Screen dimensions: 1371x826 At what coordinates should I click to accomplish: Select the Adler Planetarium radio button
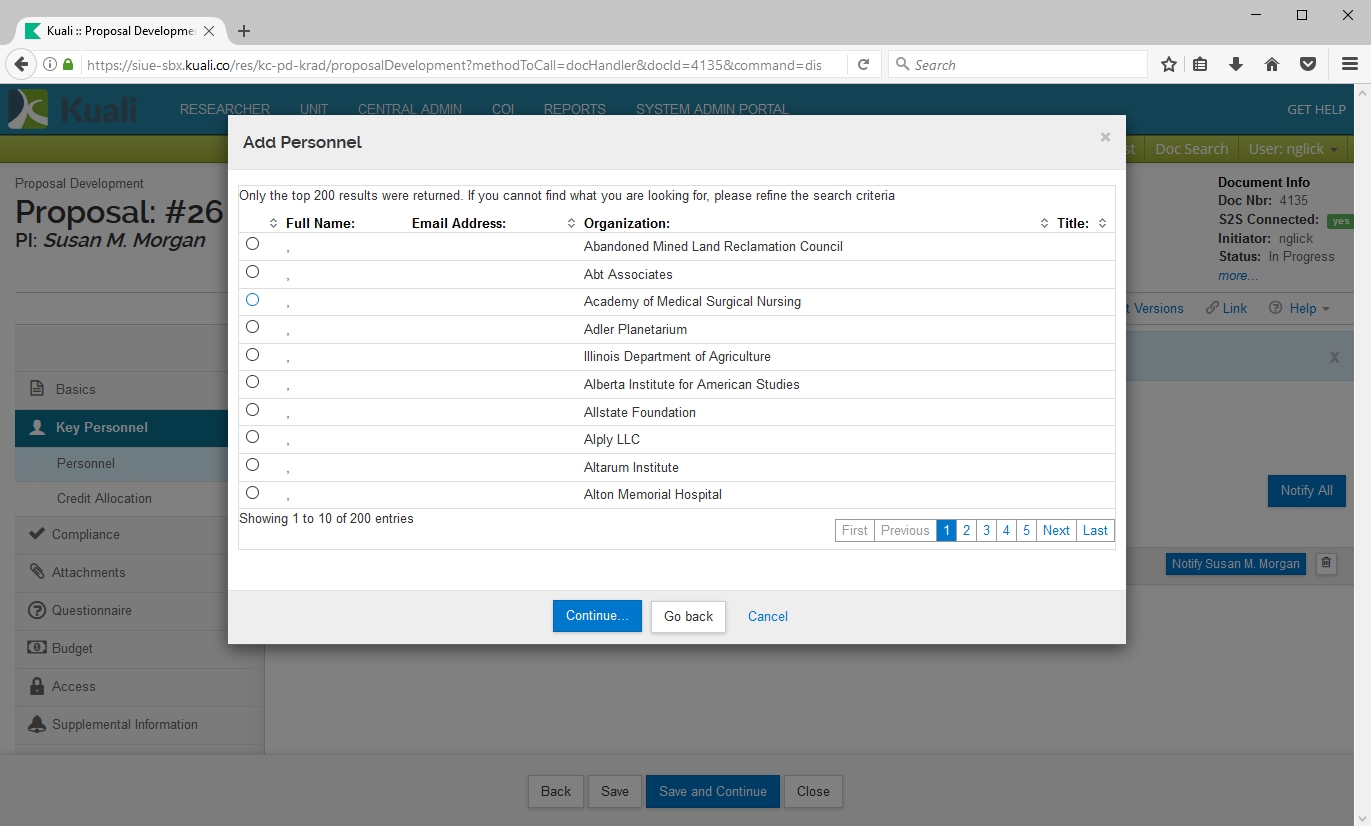coord(252,327)
